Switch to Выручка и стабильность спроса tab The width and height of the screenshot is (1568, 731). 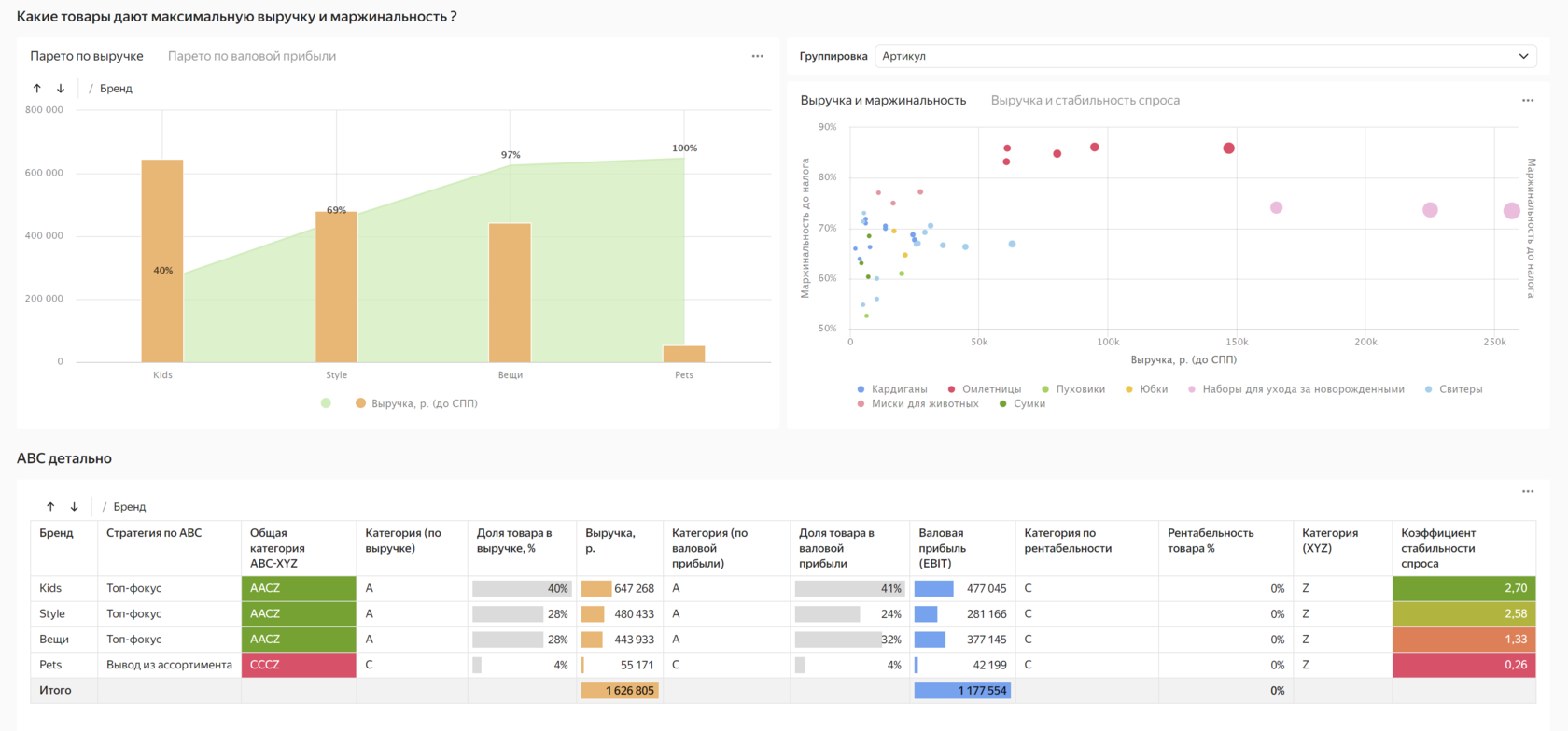[1085, 100]
